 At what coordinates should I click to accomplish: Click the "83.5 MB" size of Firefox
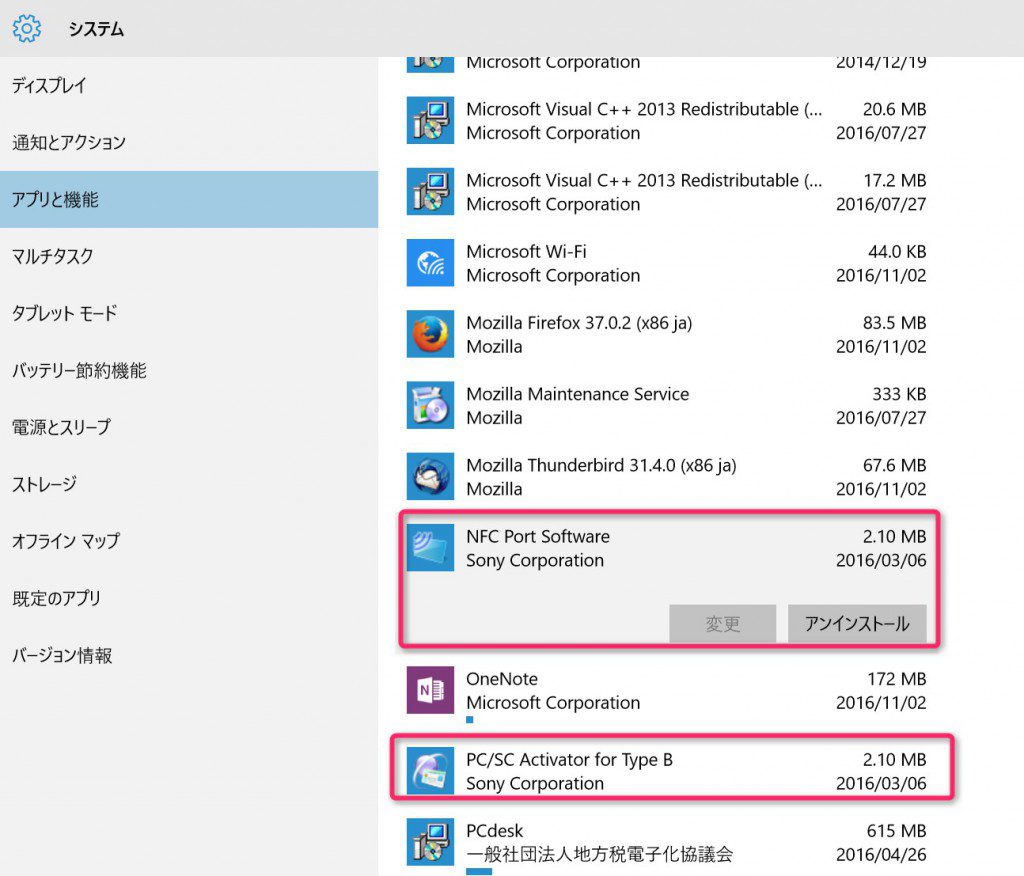[894, 323]
